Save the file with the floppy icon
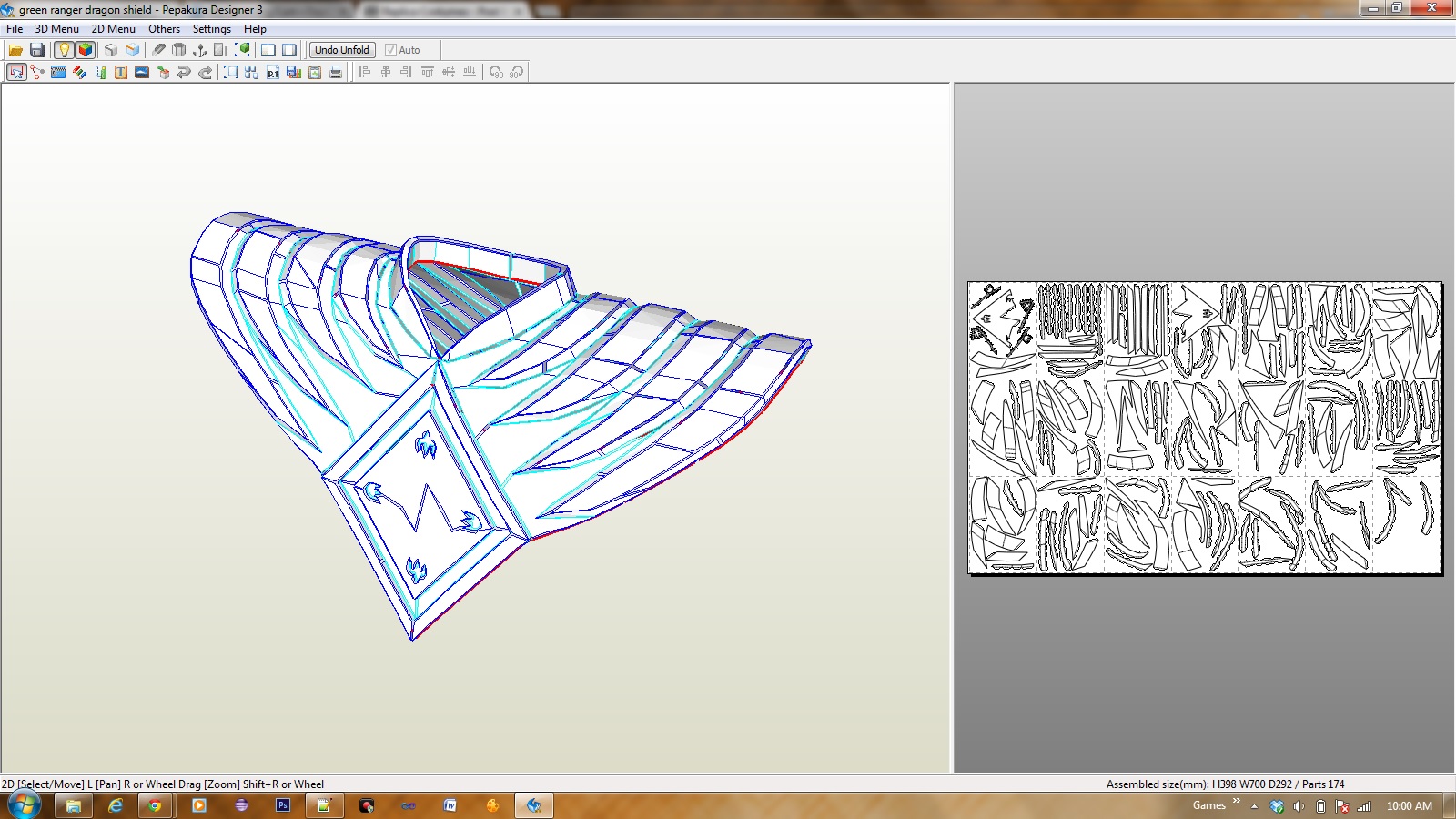The image size is (1456, 819). coord(37,50)
